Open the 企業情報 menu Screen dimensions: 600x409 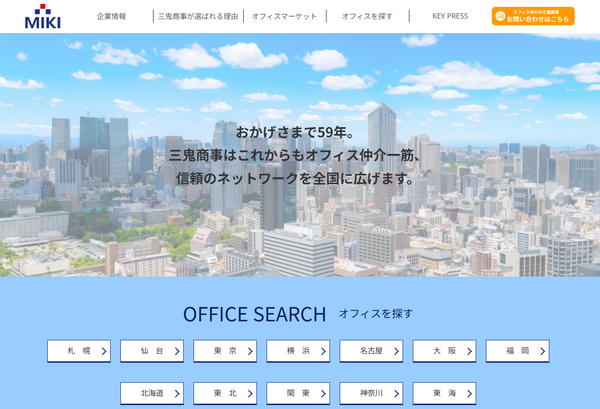pyautogui.click(x=111, y=16)
